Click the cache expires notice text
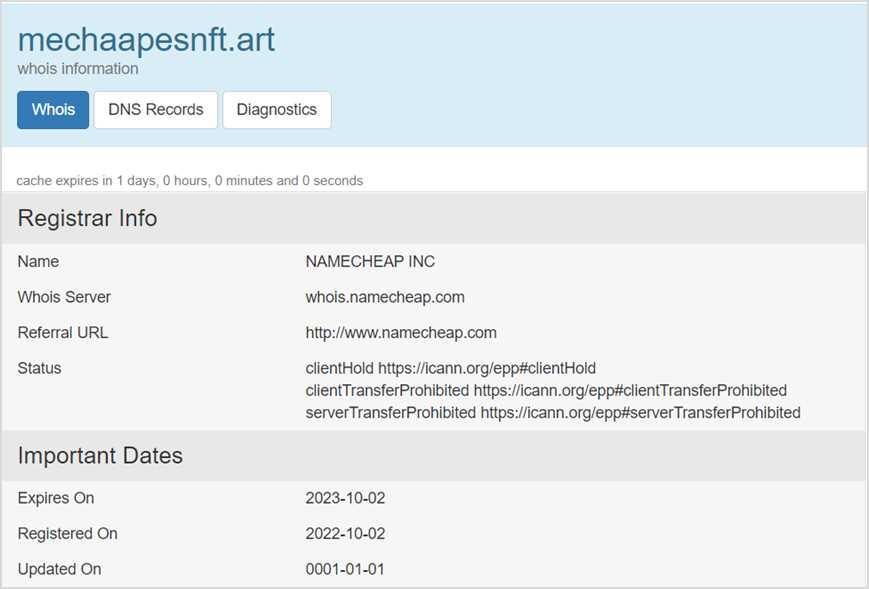The width and height of the screenshot is (869, 589). point(190,181)
